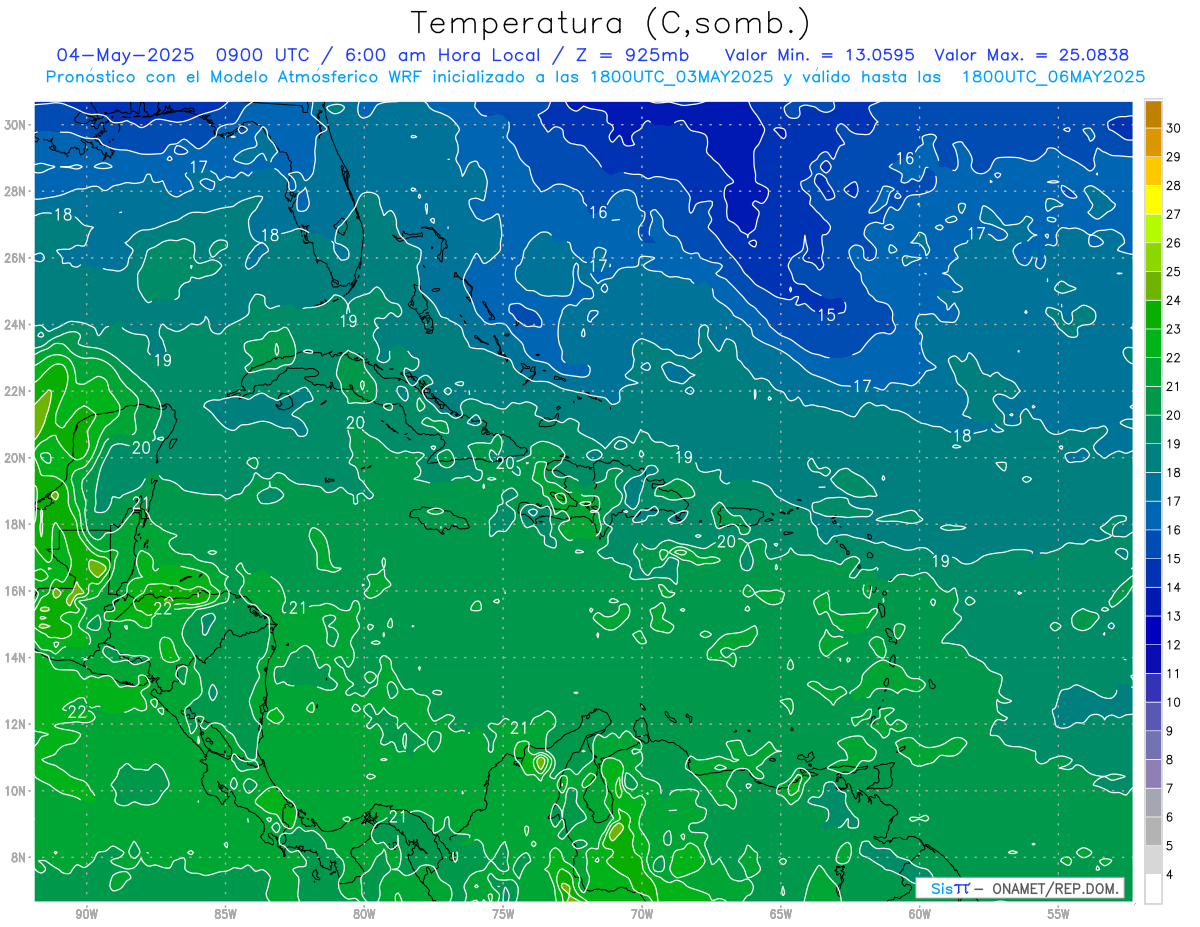Click the '90W' longitude axis label
This screenshot has height=927, width=1200.
click(86, 914)
